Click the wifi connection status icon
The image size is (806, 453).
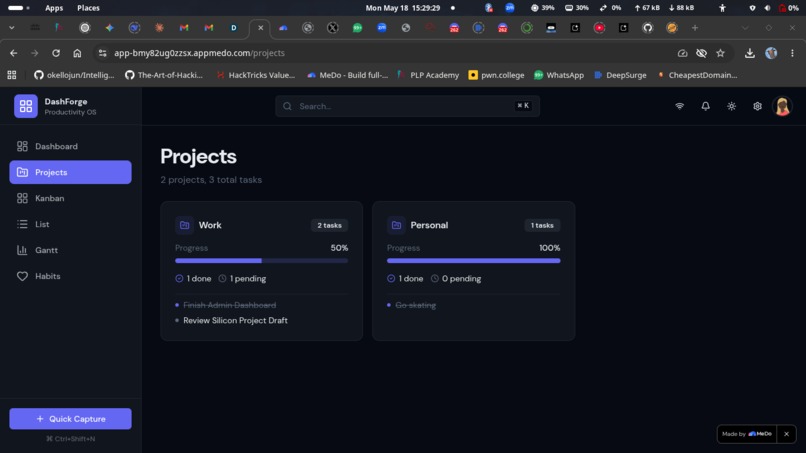680,106
